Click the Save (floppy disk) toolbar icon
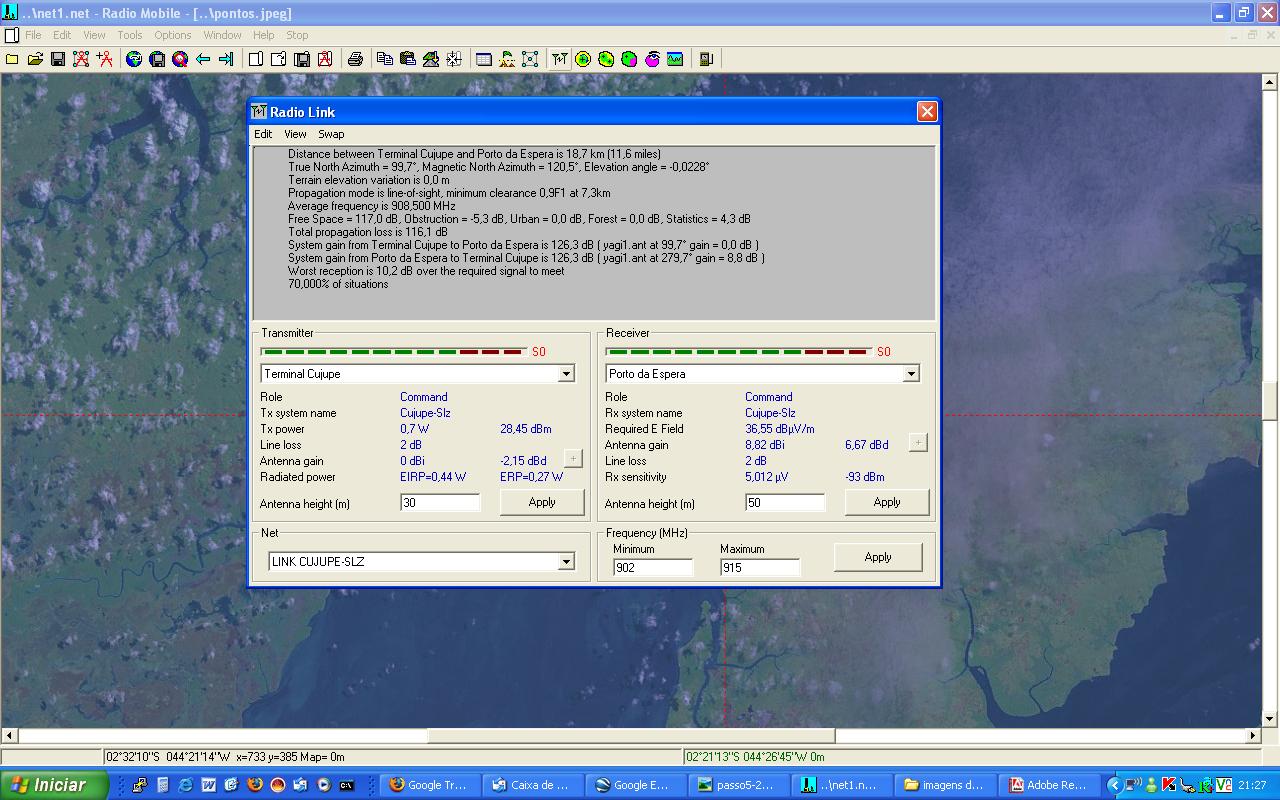This screenshot has width=1280, height=800. (x=58, y=59)
